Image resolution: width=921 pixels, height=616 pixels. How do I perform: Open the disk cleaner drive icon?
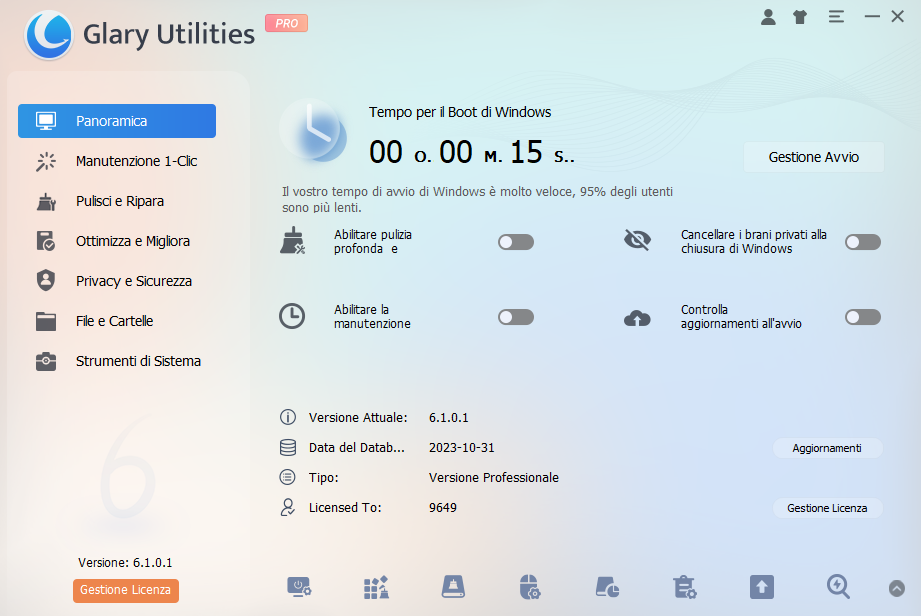[x=453, y=587]
